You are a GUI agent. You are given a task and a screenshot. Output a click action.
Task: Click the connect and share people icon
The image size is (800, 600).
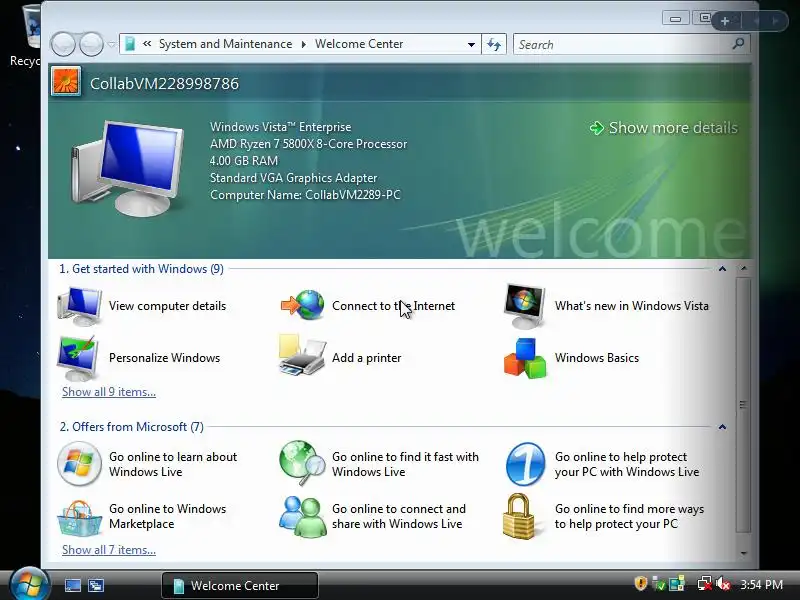(303, 517)
